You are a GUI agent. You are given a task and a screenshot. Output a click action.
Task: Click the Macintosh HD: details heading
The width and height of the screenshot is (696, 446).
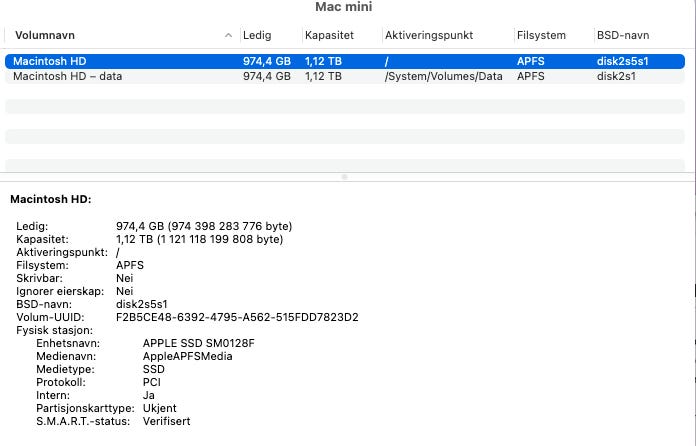(x=51, y=199)
